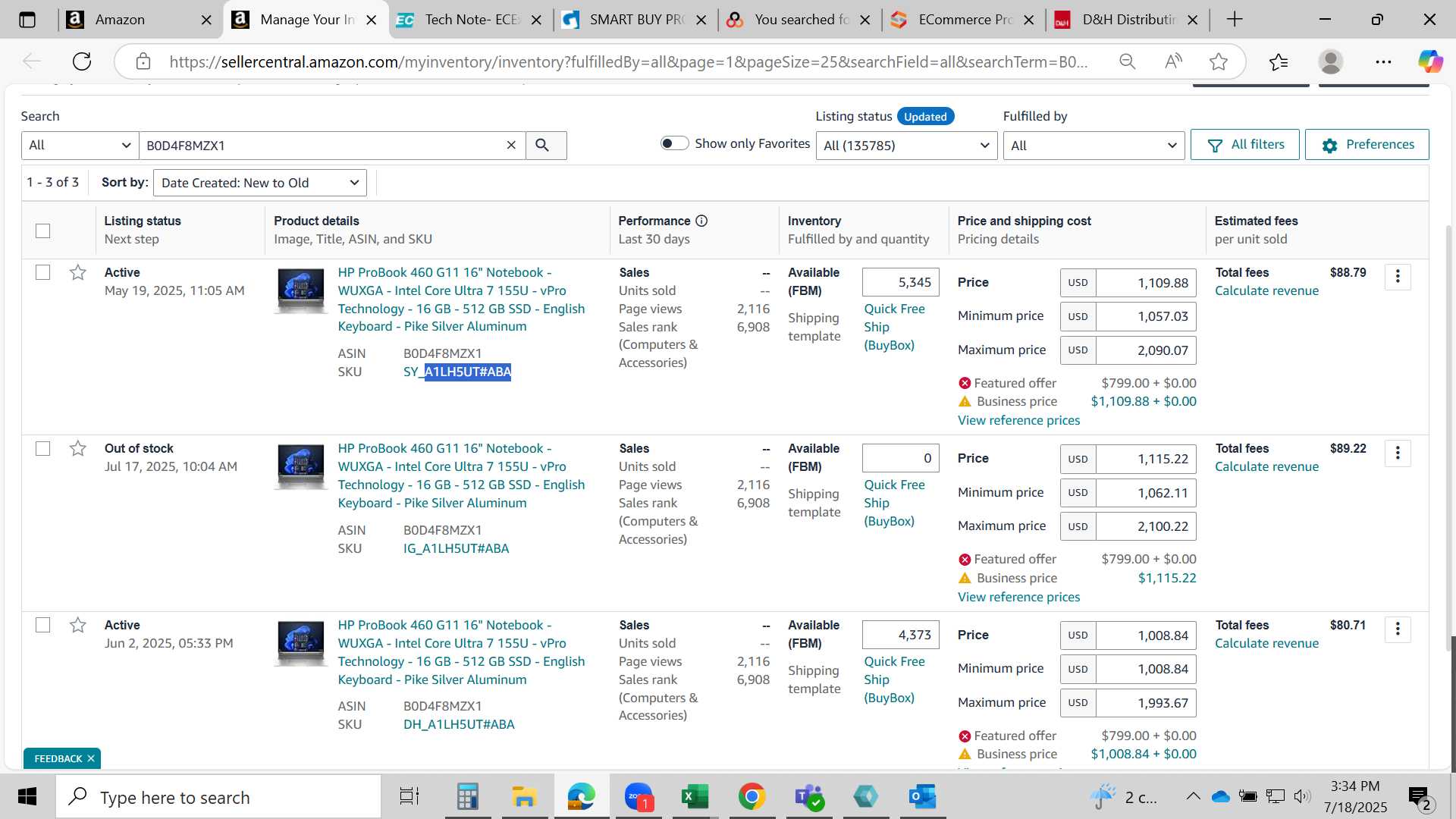The width and height of the screenshot is (1456, 819).
Task: Edit price field showing 1,109.88
Action: pos(1146,283)
